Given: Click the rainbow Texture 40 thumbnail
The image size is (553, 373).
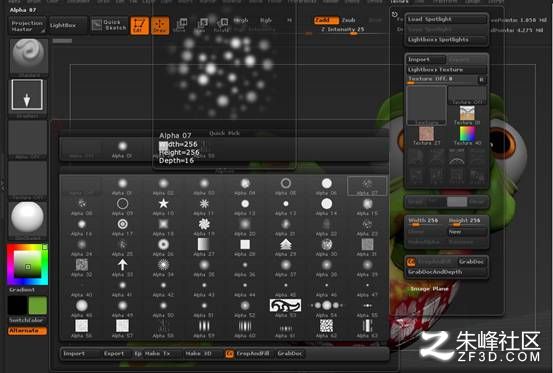Looking at the screenshot, I should [x=468, y=135].
